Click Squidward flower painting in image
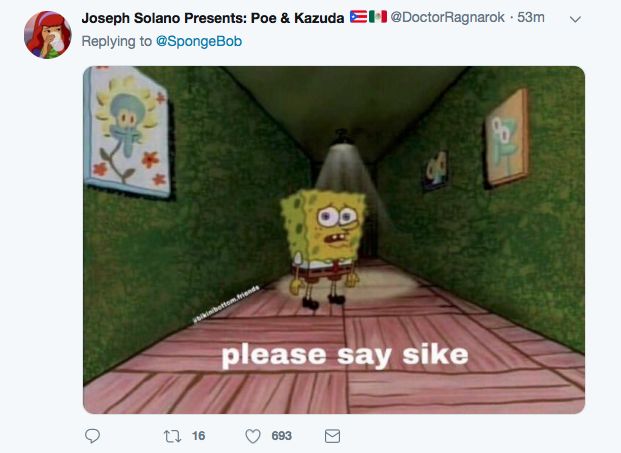 click(128, 131)
